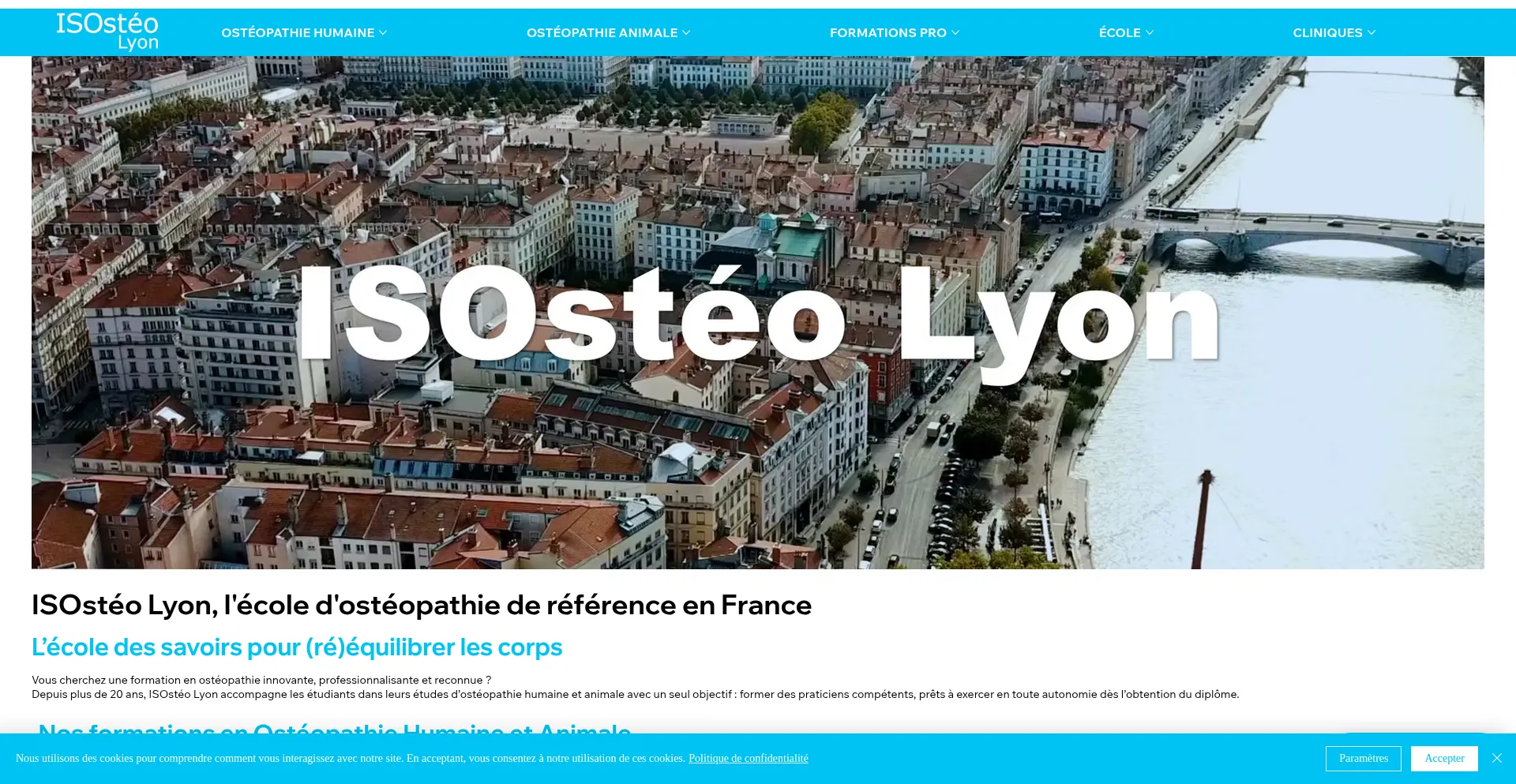Select the Ostéopathie Animale menu label
Screen dimensions: 1516x784
coord(602,33)
